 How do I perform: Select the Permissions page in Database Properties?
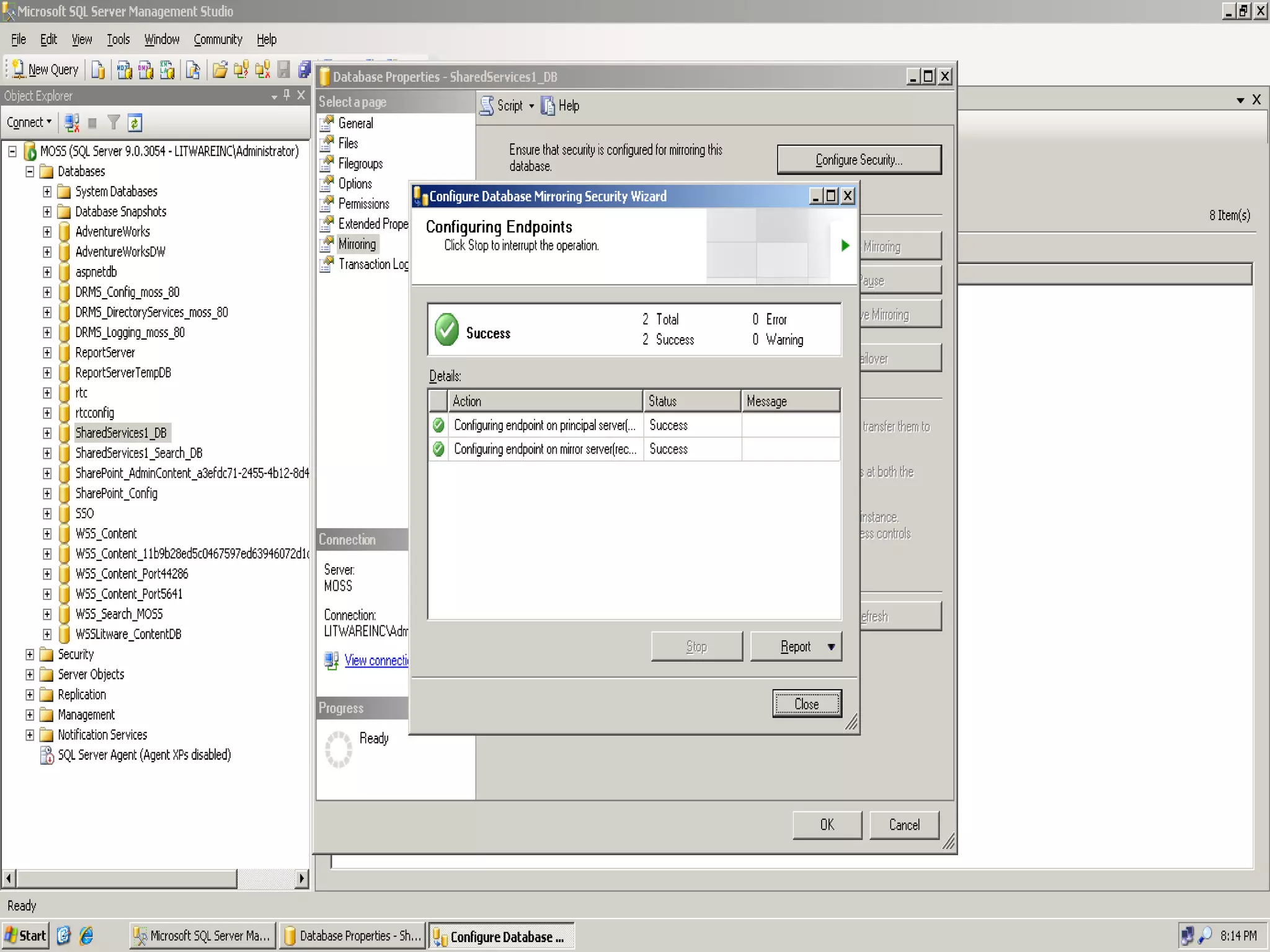pyautogui.click(x=363, y=204)
